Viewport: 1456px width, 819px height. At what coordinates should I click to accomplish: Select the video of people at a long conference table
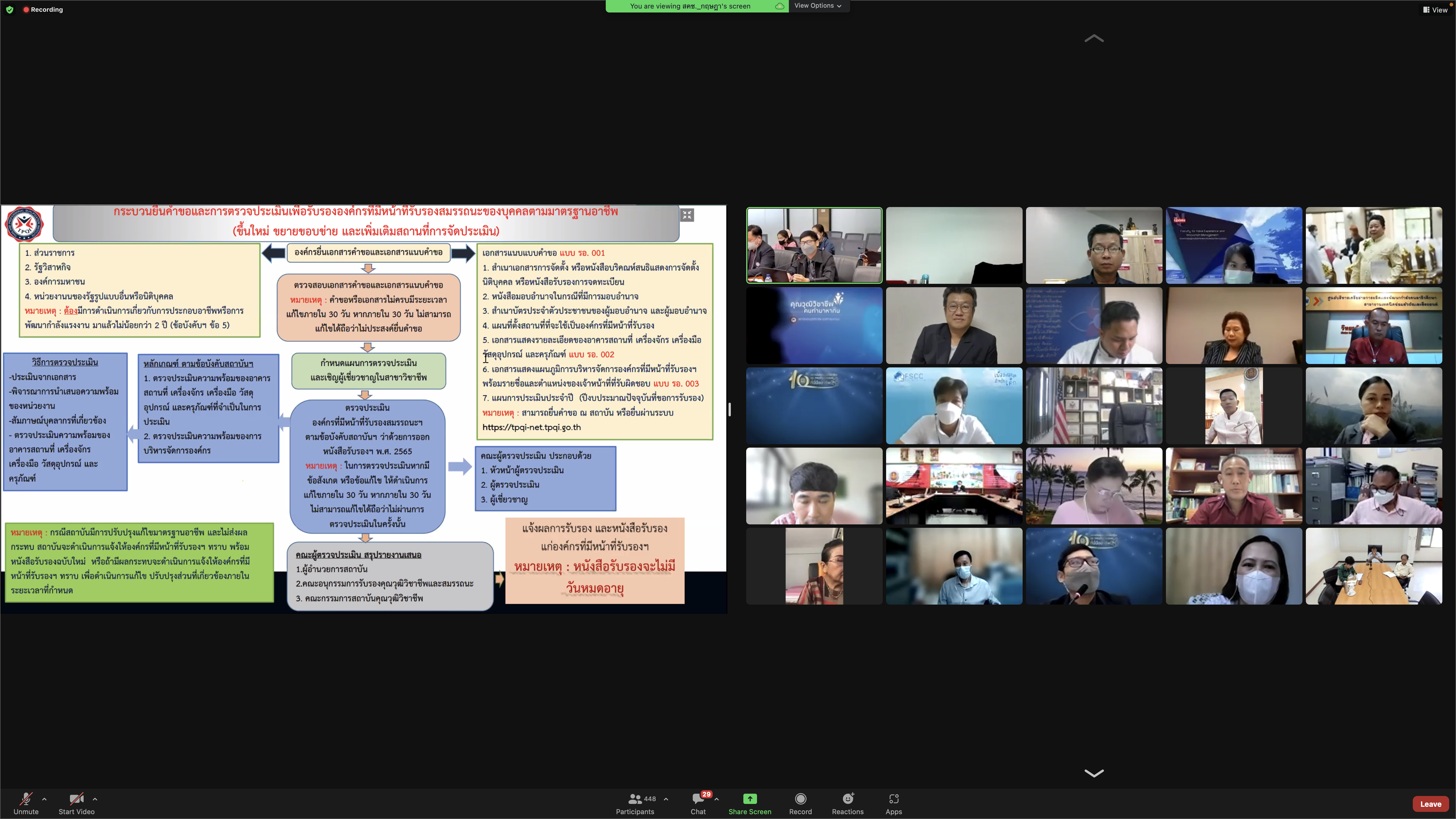point(1374,566)
